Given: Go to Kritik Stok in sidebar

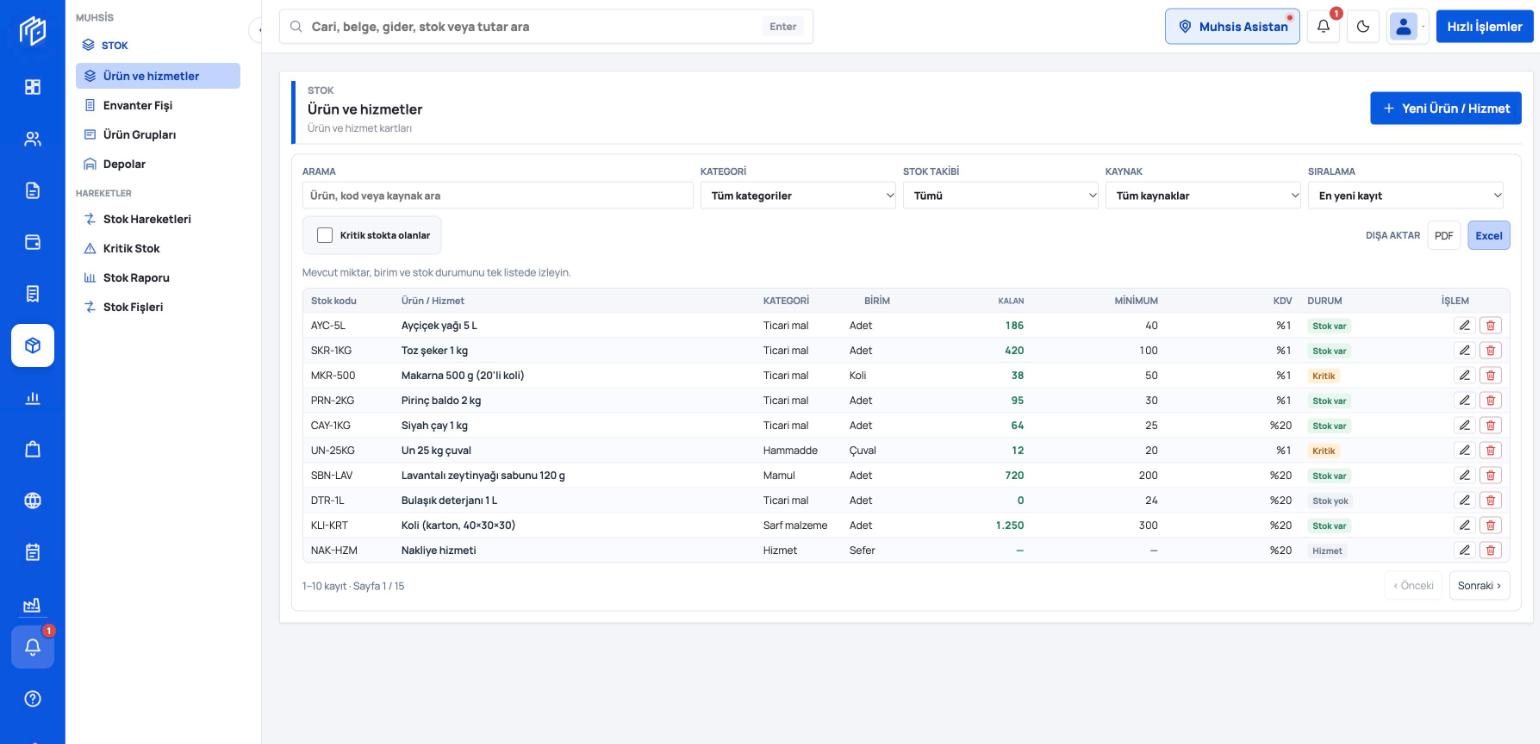Looking at the screenshot, I should [x=158, y=248].
